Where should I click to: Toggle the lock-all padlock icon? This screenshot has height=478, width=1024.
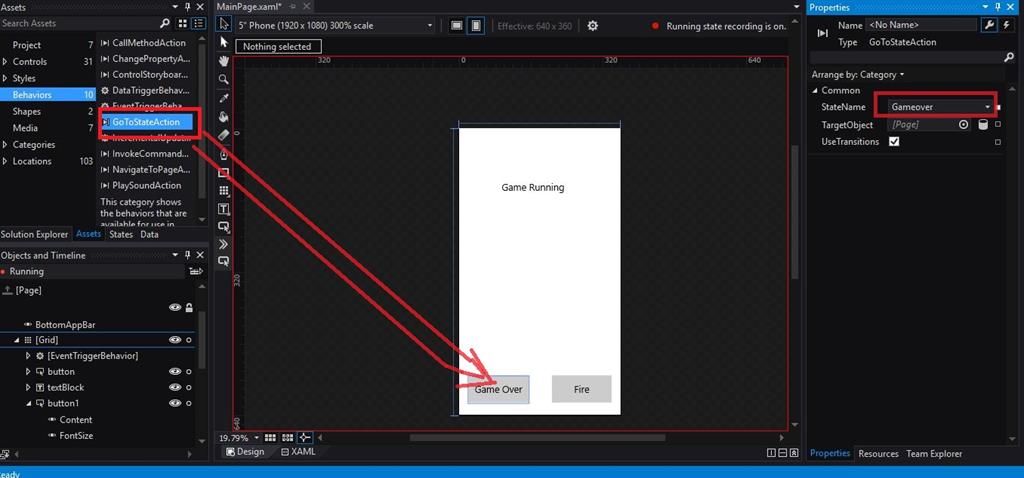(x=189, y=308)
